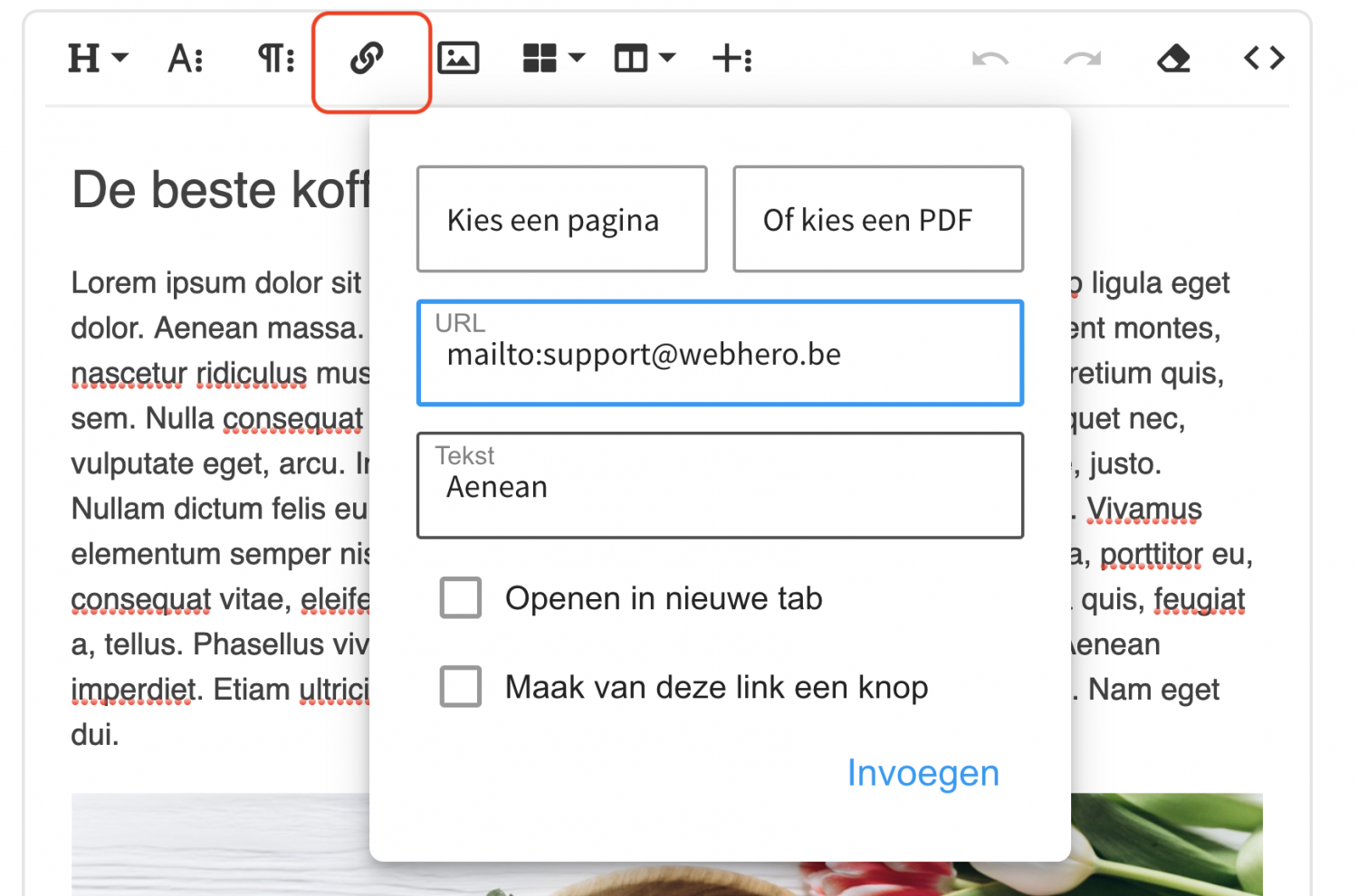The height and width of the screenshot is (896, 1358).
Task: Click the heading De beste koff
Action: [x=221, y=190]
